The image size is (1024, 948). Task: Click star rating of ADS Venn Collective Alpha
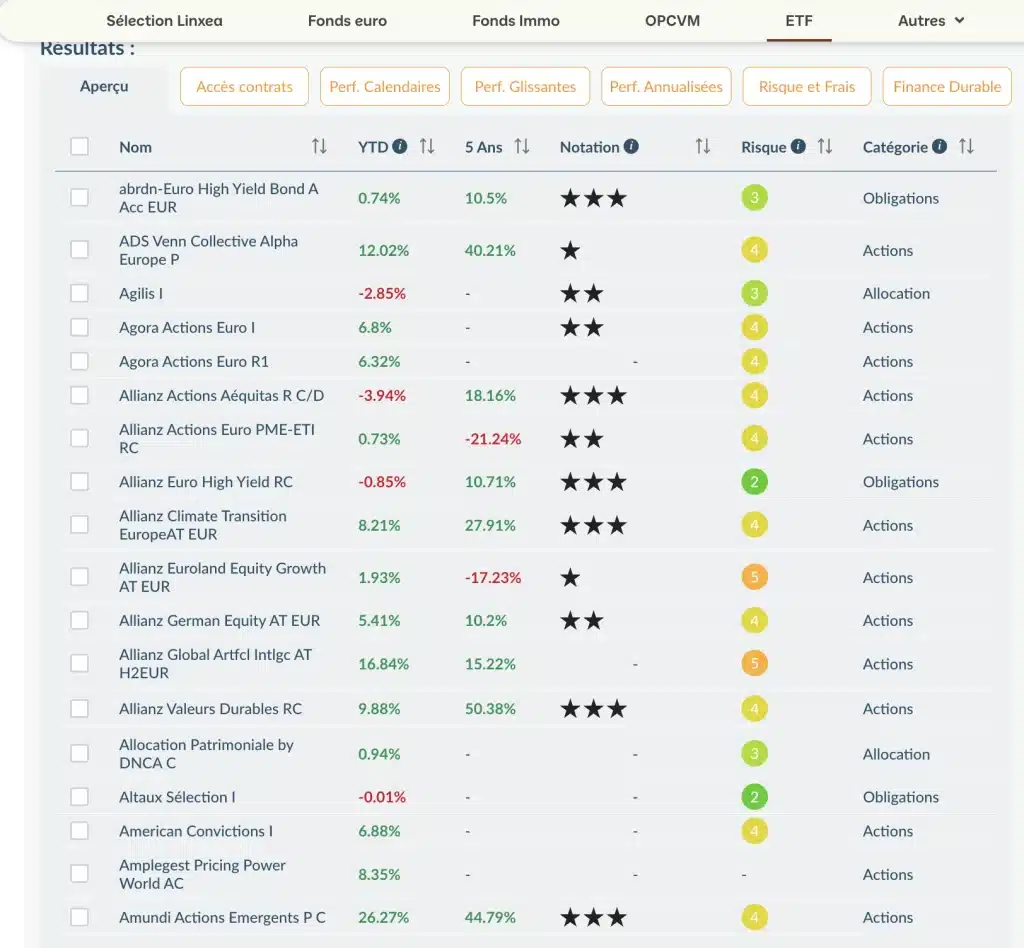click(570, 250)
